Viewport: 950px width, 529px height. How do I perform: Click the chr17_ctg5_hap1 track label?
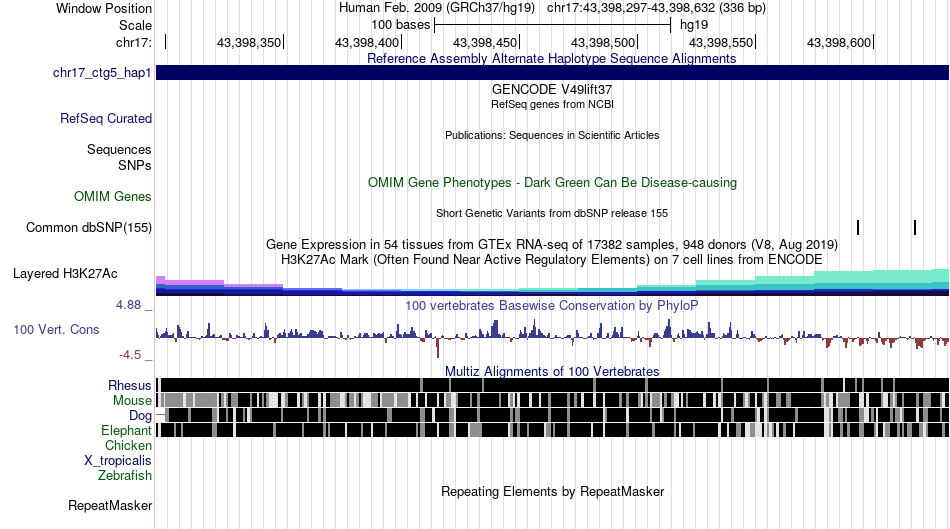102,73
